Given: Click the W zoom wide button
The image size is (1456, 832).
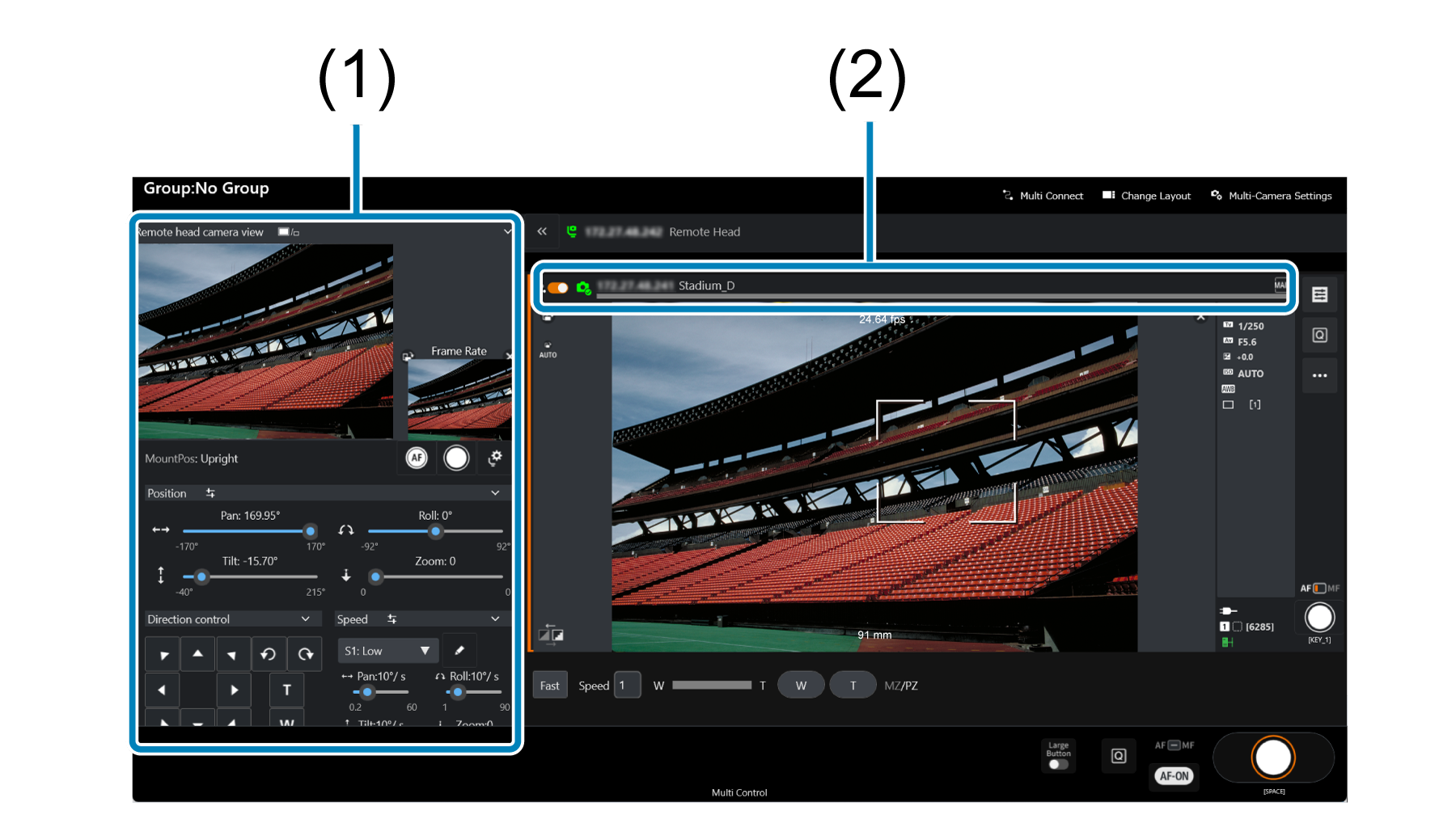Looking at the screenshot, I should [x=801, y=685].
